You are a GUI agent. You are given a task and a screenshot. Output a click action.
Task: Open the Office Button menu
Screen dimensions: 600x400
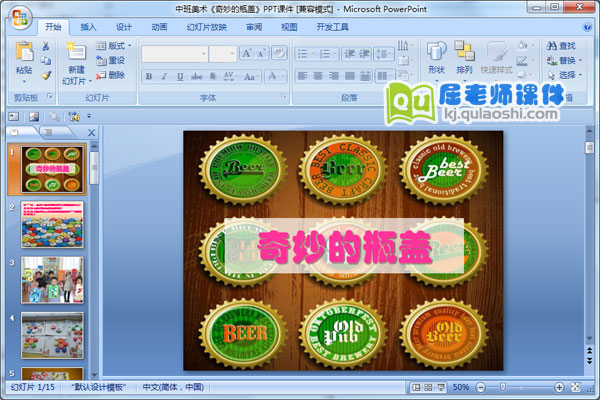point(20,18)
